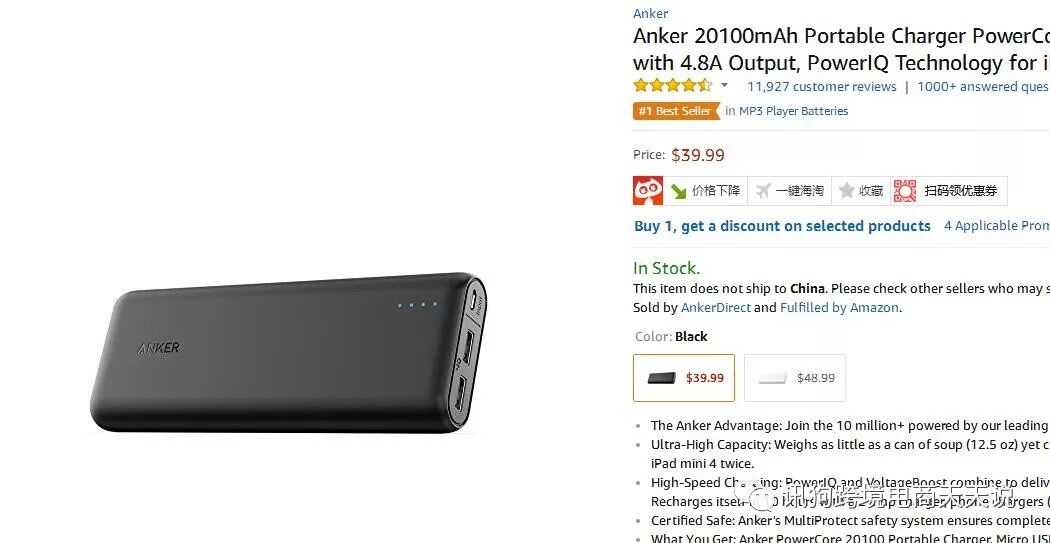
Task: Click Buy 1, get a discount promotion link
Action: point(782,226)
